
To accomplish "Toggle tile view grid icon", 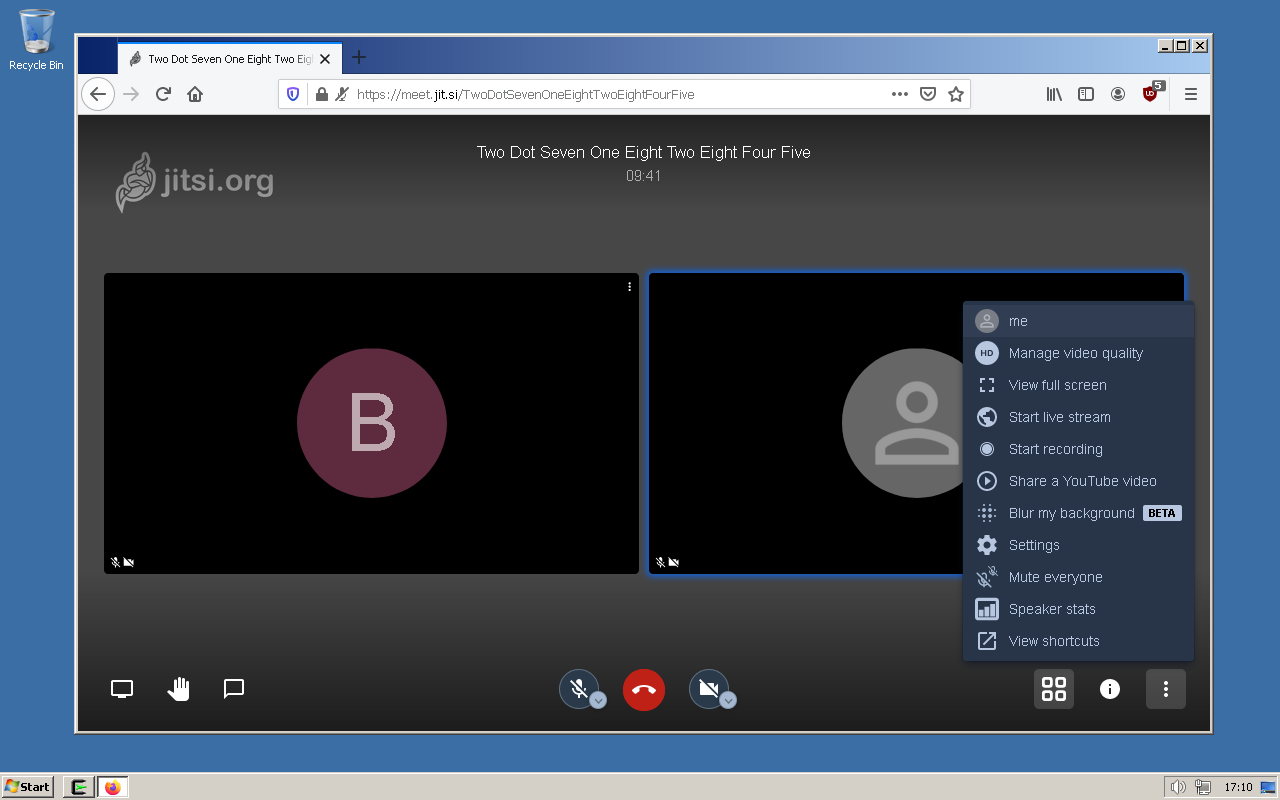I will click(x=1054, y=689).
